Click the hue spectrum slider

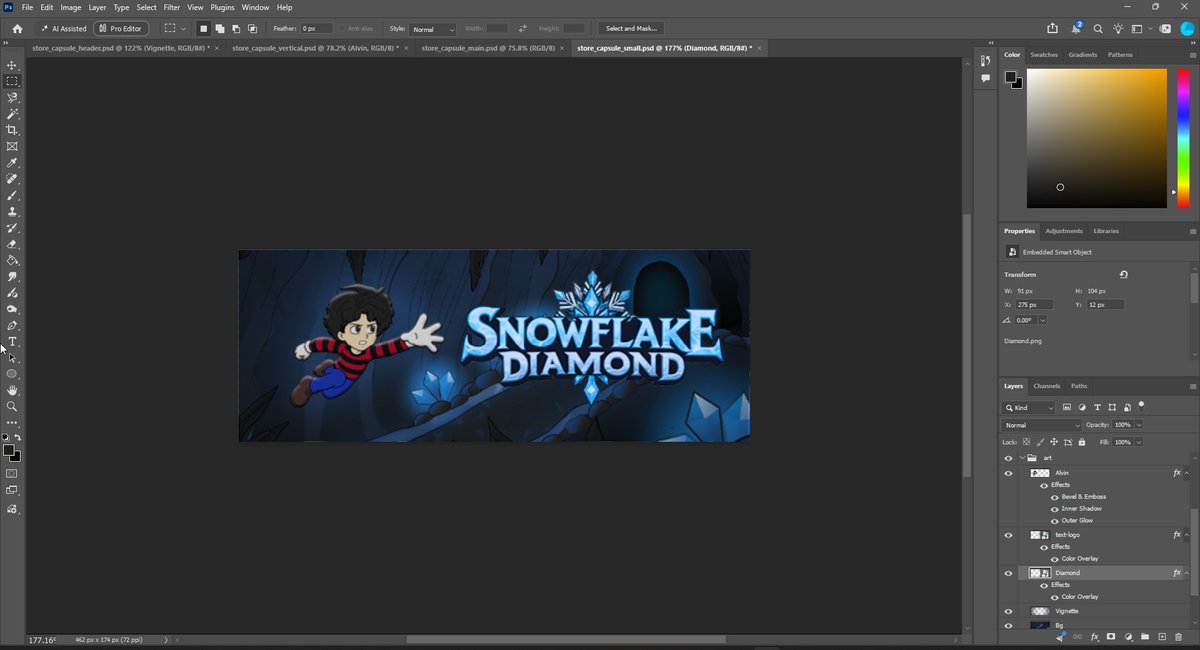1183,138
